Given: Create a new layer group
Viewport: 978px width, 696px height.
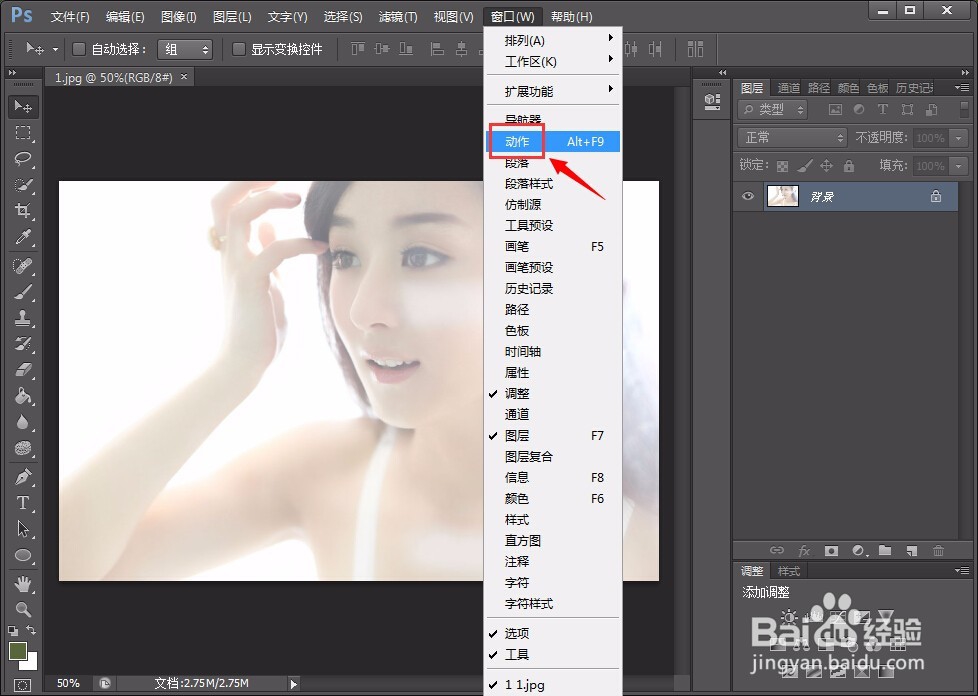Looking at the screenshot, I should [x=885, y=551].
